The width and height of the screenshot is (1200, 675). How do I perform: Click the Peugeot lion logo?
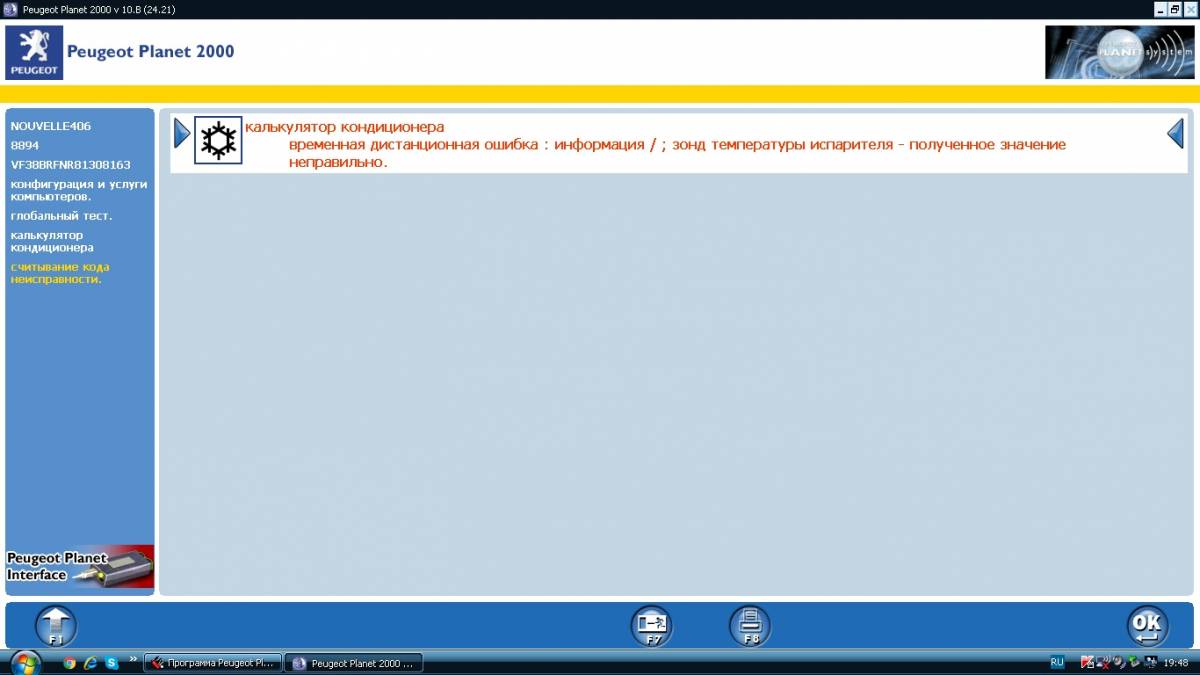(34, 52)
